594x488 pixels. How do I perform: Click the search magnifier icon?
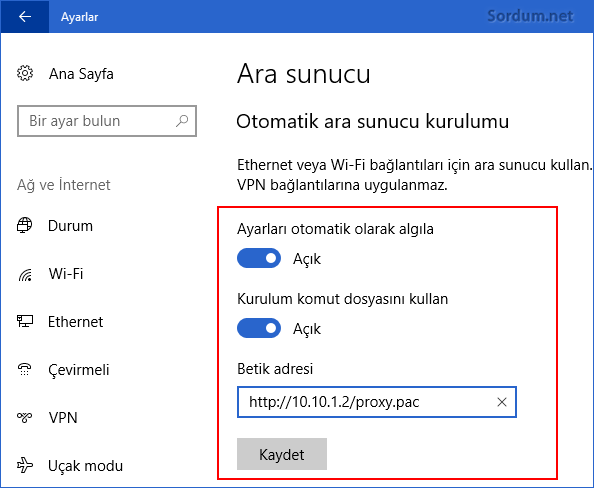(182, 121)
